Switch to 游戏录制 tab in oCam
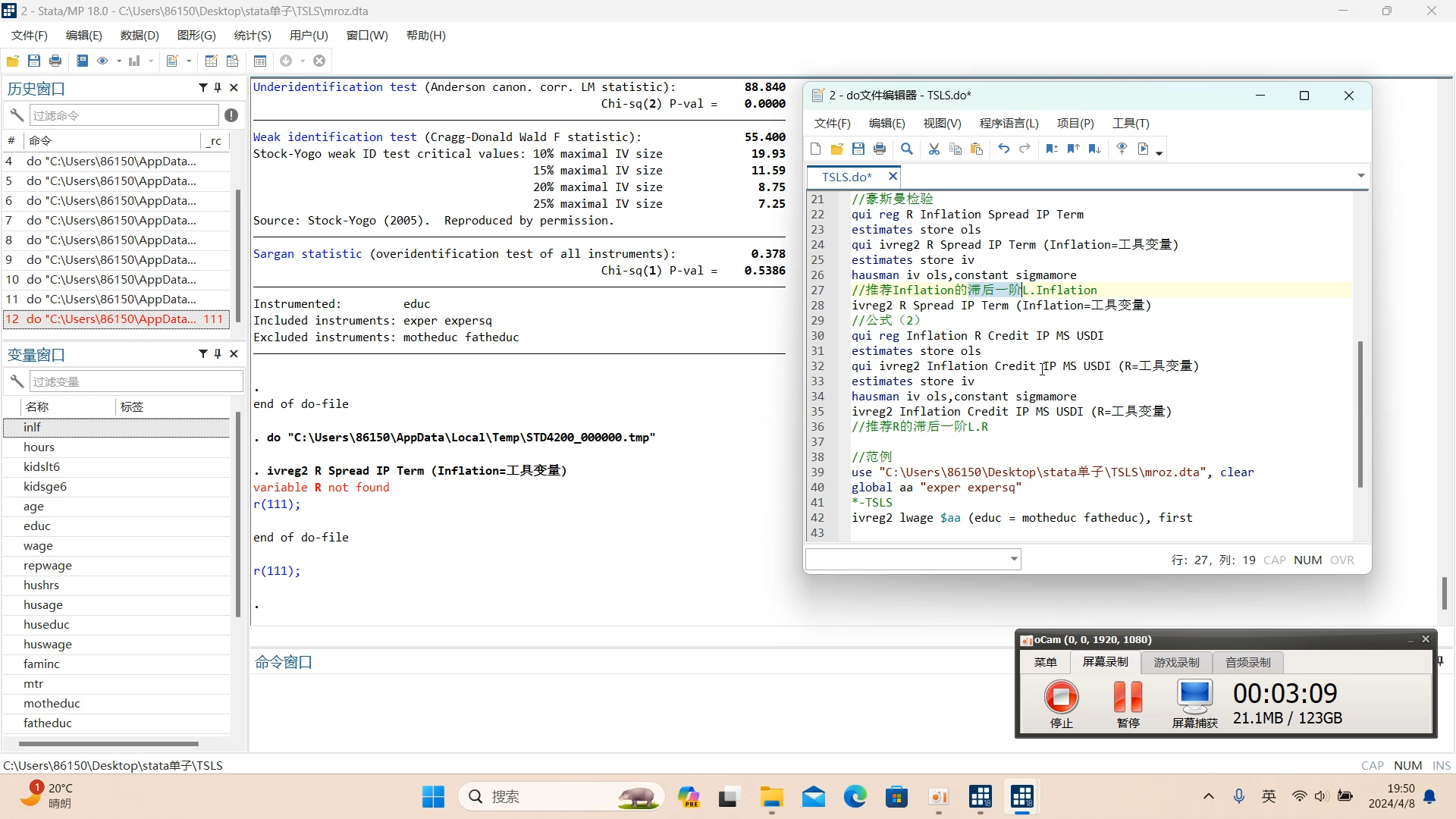This screenshot has height=819, width=1456. (x=1176, y=662)
